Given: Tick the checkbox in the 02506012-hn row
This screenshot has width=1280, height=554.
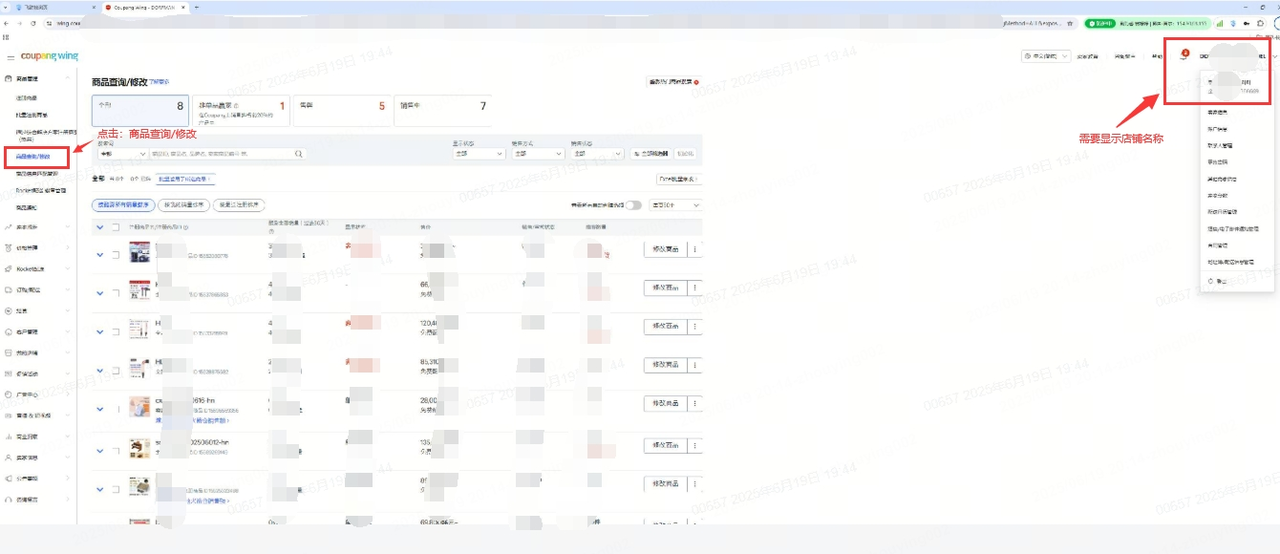Looking at the screenshot, I should click(x=116, y=450).
